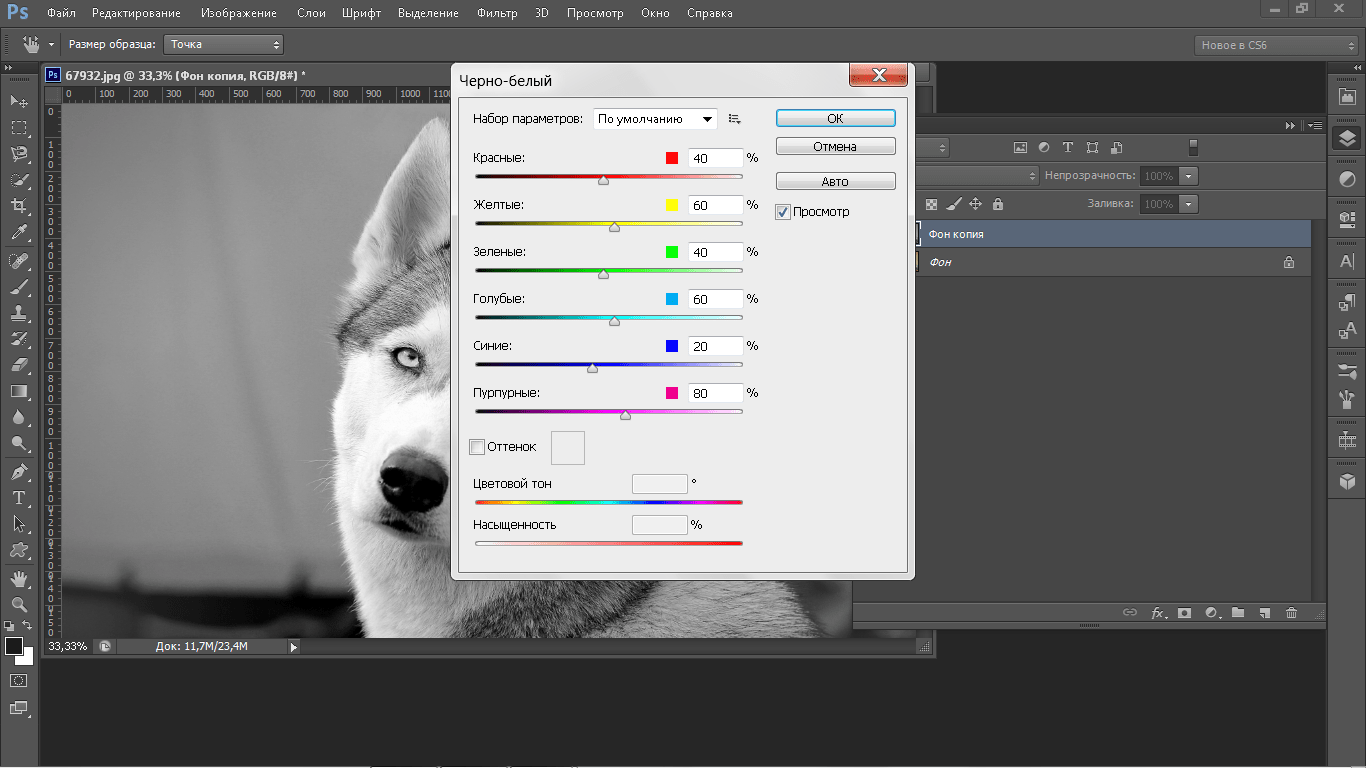Toggle lock transparent pixels checkerboard icon

coord(932,204)
